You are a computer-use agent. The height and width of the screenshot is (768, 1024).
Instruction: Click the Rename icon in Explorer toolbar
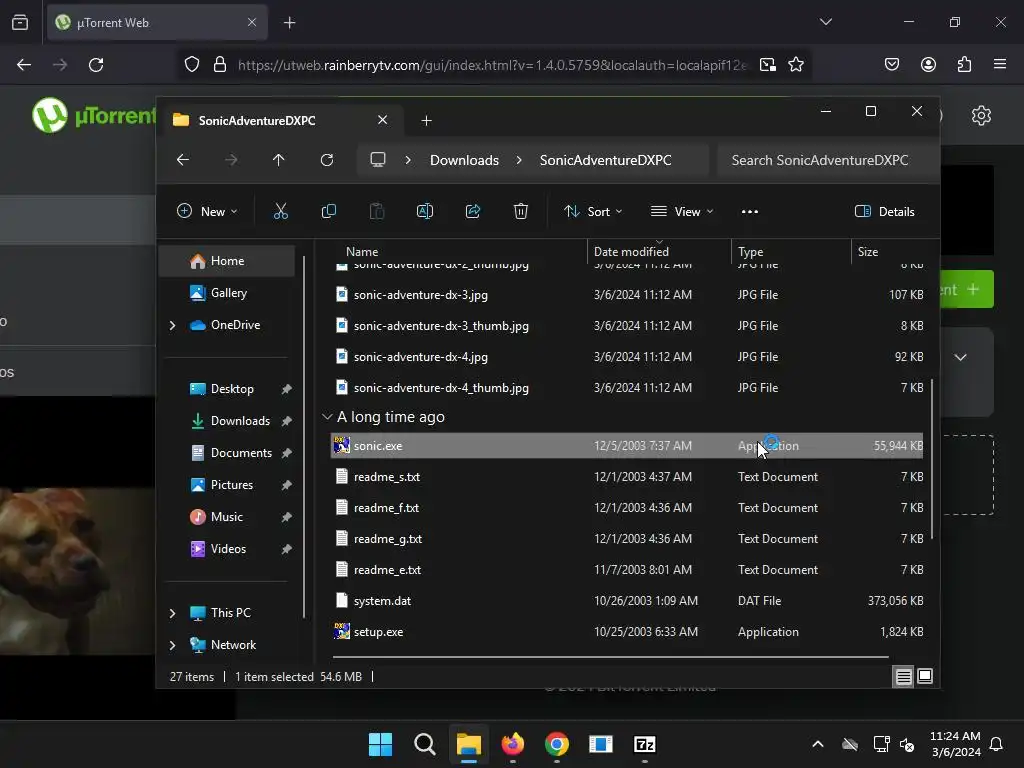424,211
